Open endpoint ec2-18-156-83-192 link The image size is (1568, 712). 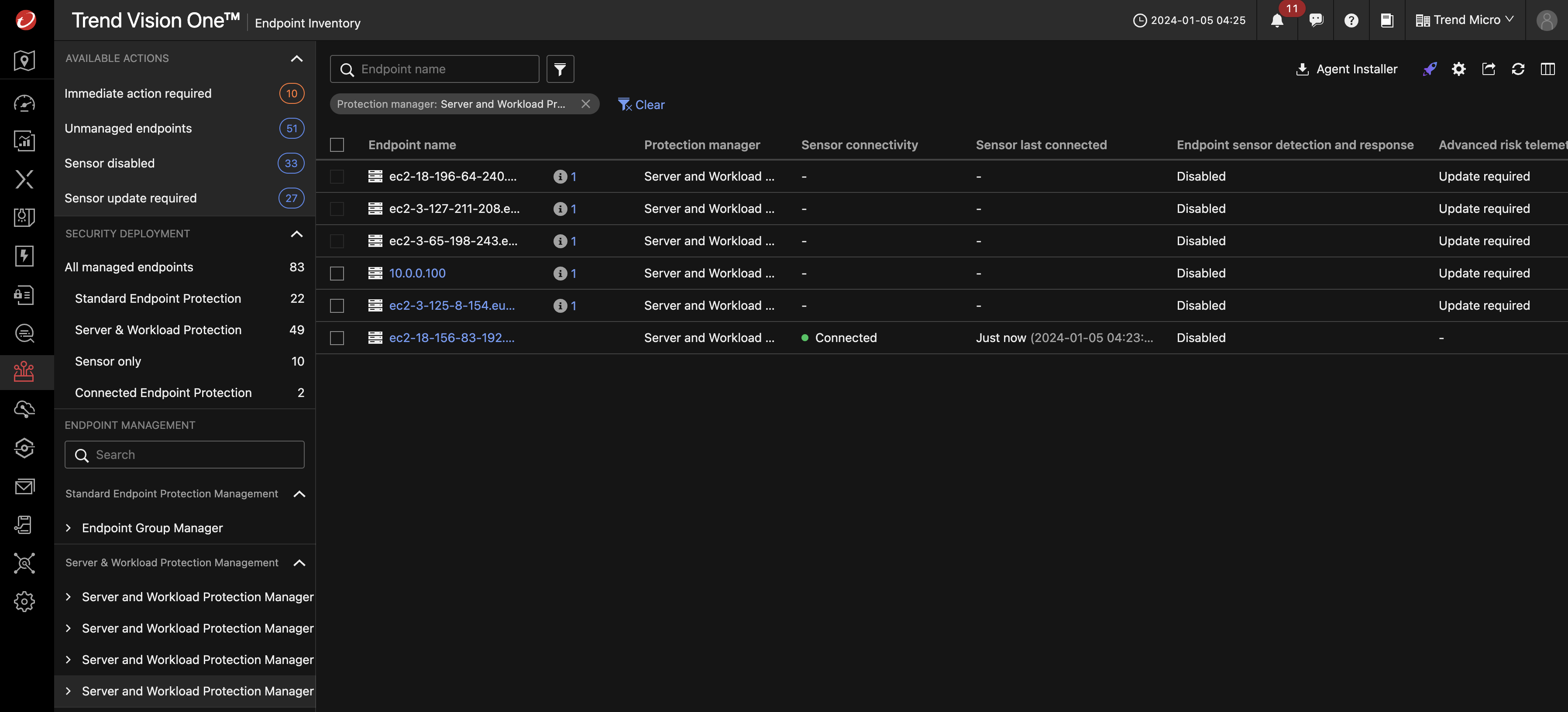tap(452, 338)
